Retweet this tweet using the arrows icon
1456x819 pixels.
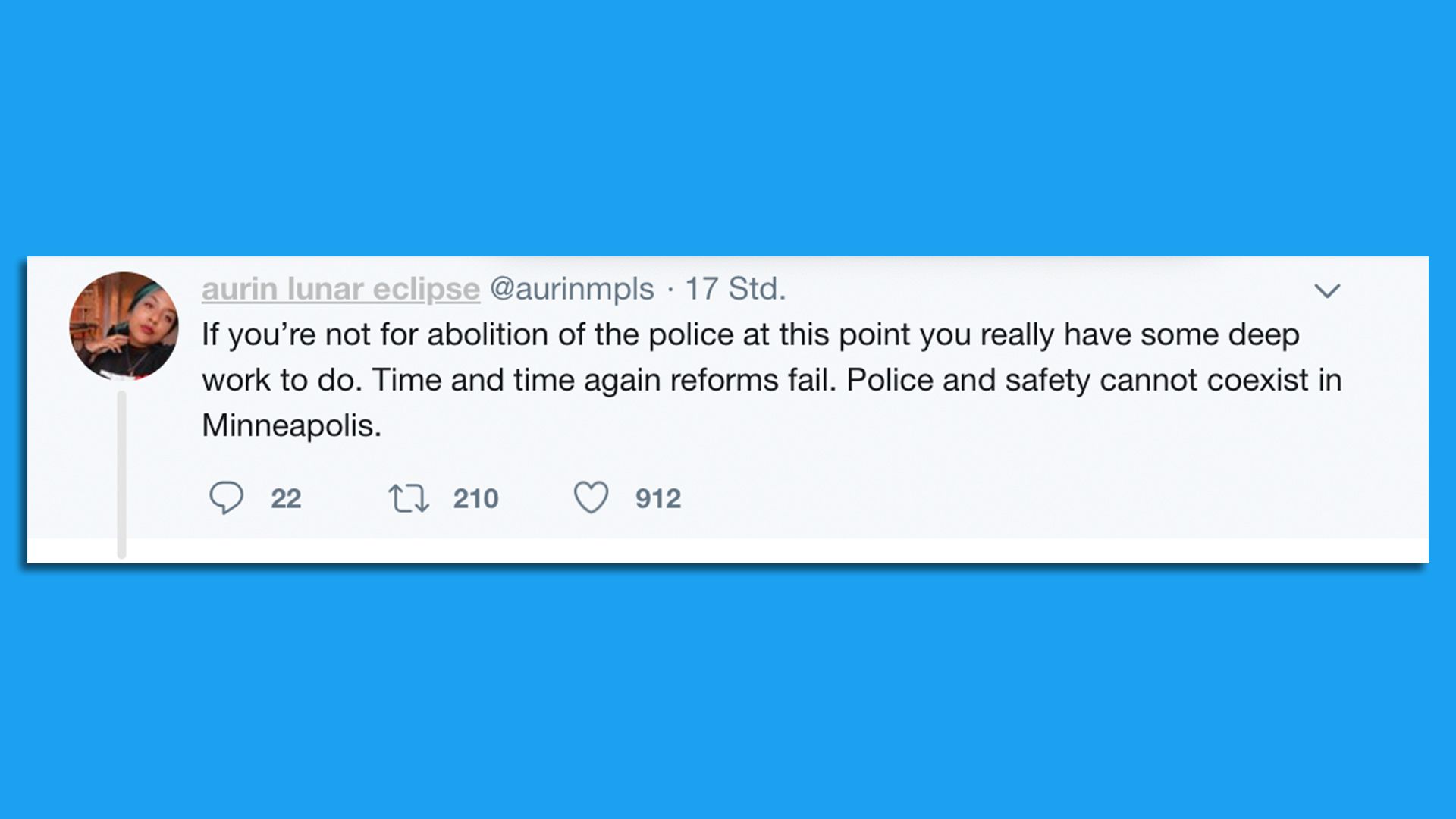[409, 498]
